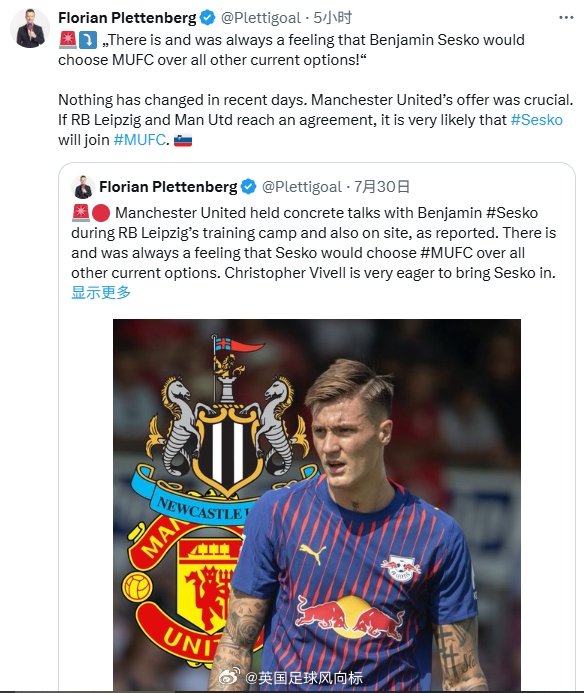
Task: Click the top Florian Plettenberg display name
Action: point(127,18)
